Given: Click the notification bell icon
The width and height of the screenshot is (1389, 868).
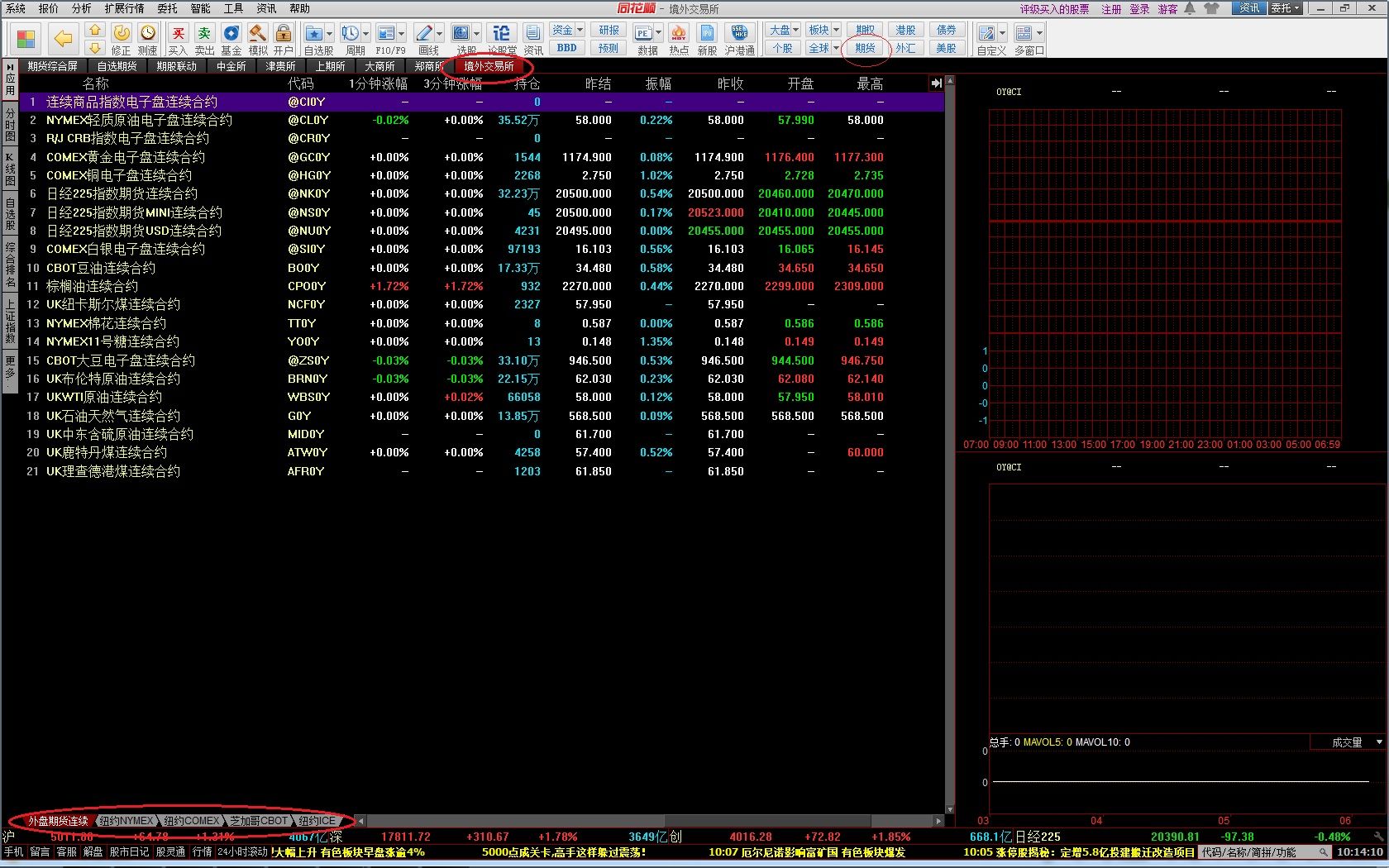Looking at the screenshot, I should tap(1190, 8).
